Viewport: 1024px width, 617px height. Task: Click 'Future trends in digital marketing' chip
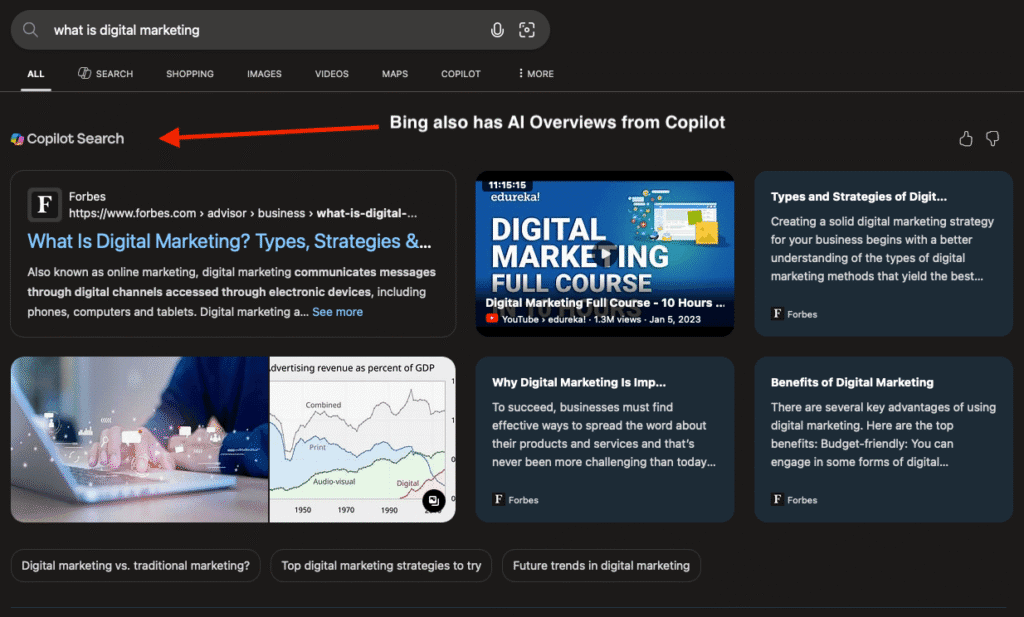pyautogui.click(x=601, y=566)
